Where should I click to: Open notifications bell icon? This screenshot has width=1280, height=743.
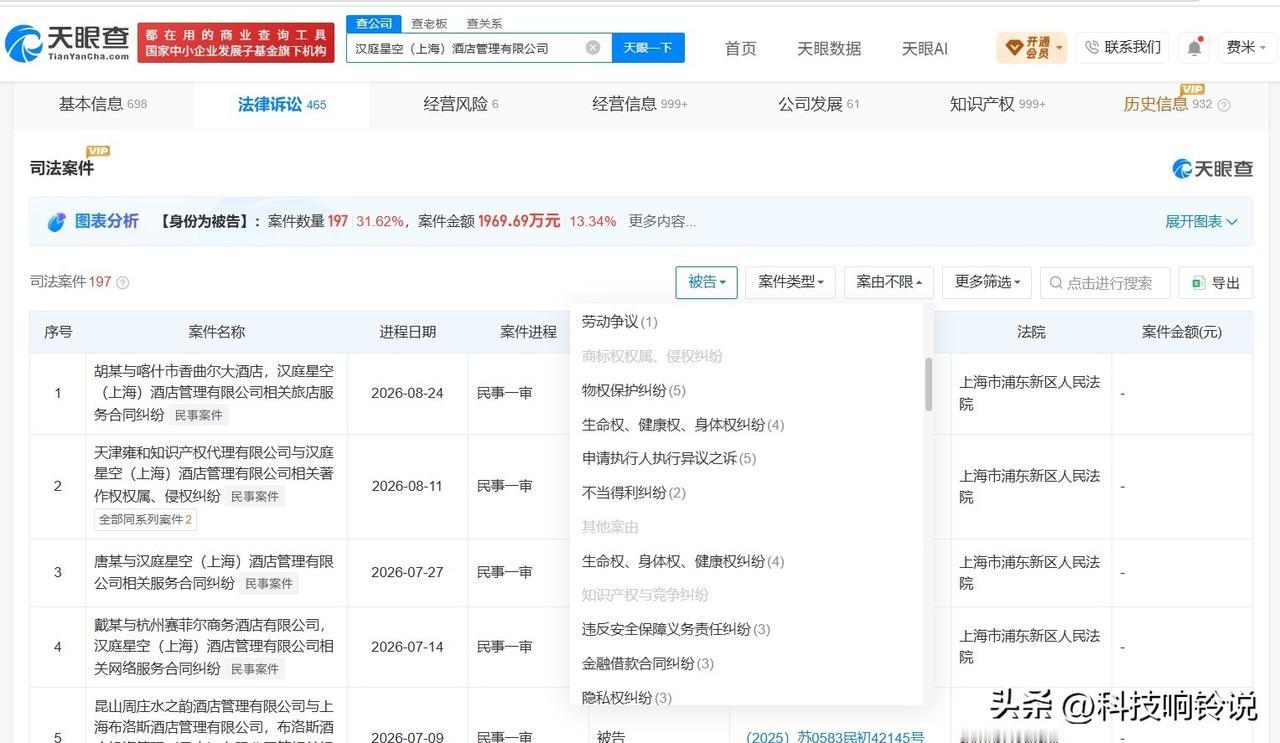click(1194, 47)
